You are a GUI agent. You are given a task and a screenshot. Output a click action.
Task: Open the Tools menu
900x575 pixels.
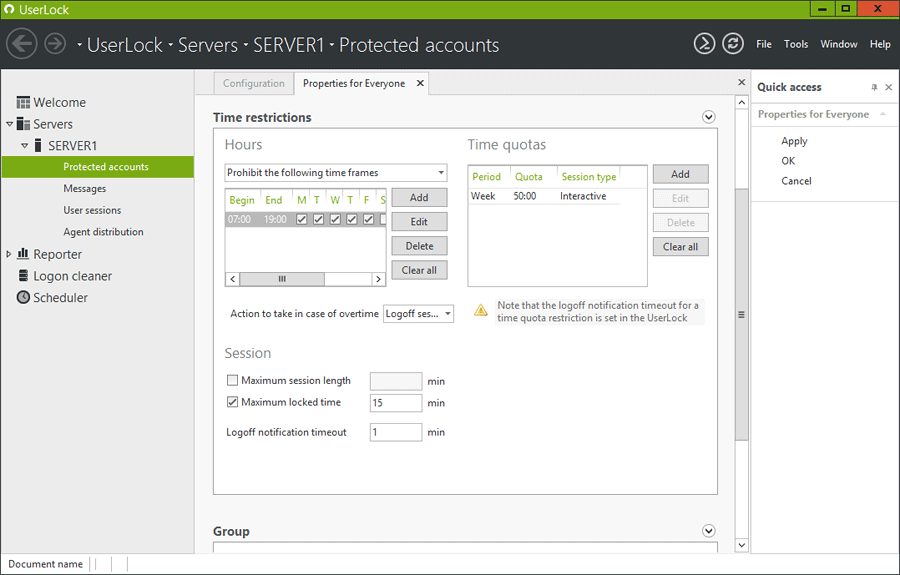coord(796,44)
